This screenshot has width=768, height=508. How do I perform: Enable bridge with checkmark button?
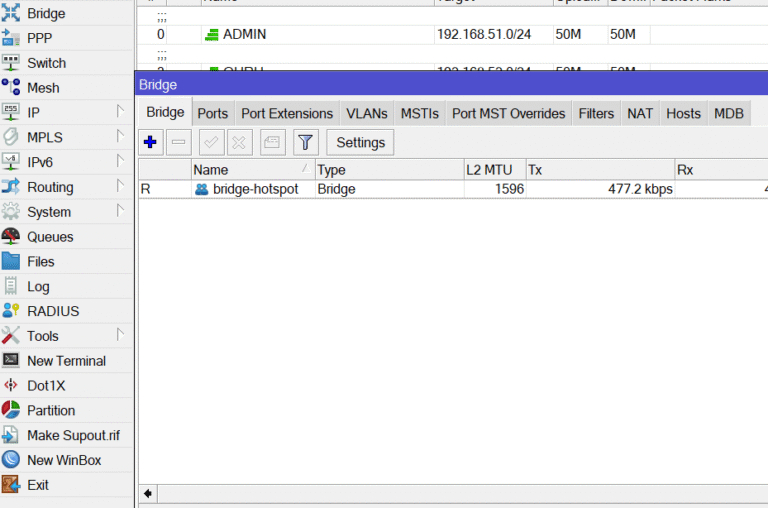(x=212, y=143)
